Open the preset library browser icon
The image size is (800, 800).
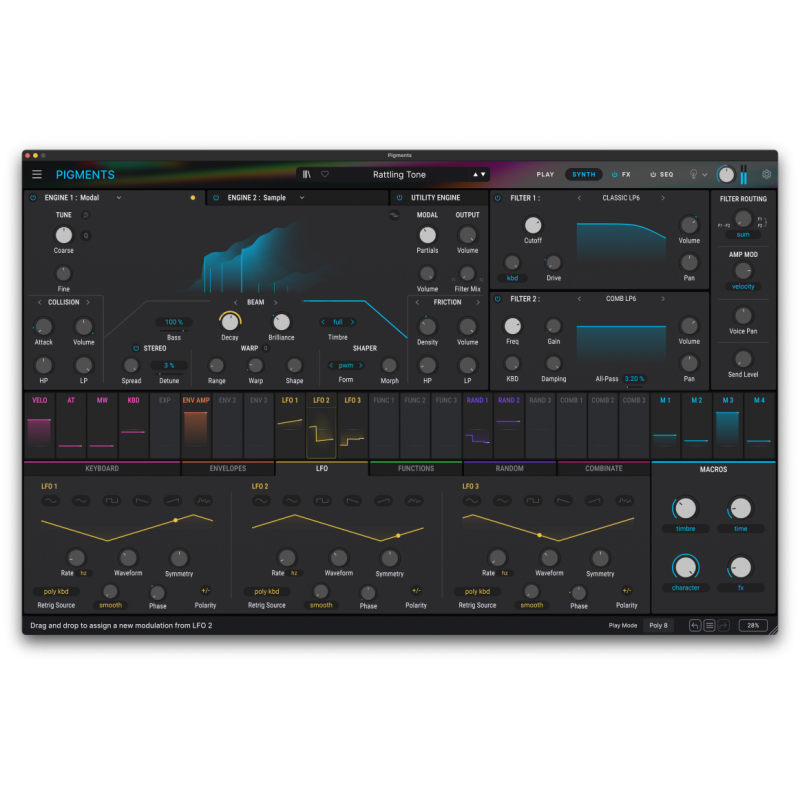click(x=306, y=175)
